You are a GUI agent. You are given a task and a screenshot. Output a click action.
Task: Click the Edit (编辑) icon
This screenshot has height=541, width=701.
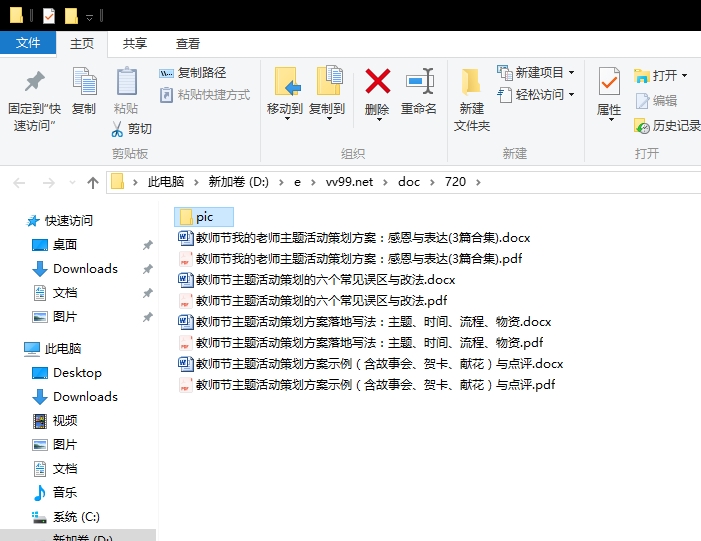(642, 101)
